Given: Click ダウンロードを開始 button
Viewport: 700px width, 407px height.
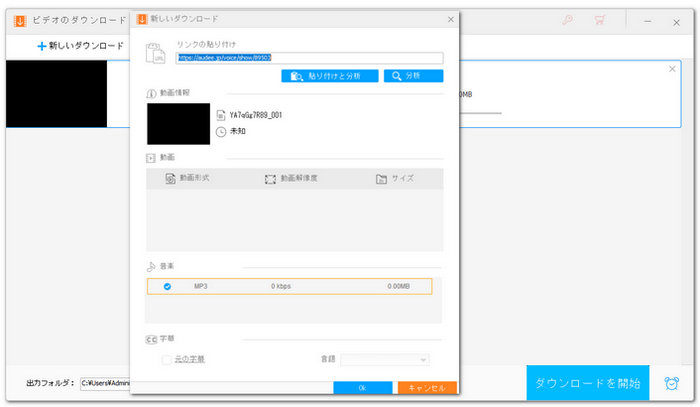Looking at the screenshot, I should pyautogui.click(x=588, y=383).
